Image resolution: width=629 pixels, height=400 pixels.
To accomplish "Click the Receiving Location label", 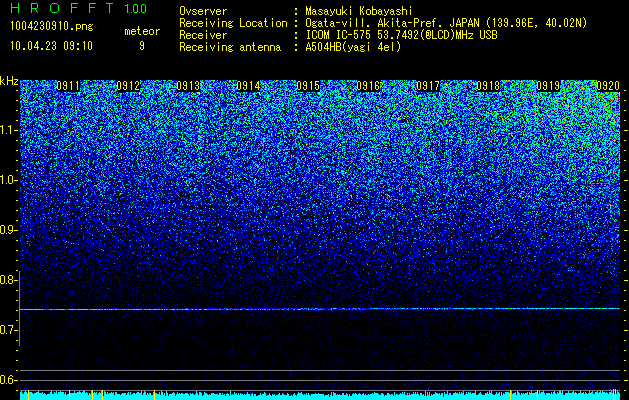I will (233, 23).
